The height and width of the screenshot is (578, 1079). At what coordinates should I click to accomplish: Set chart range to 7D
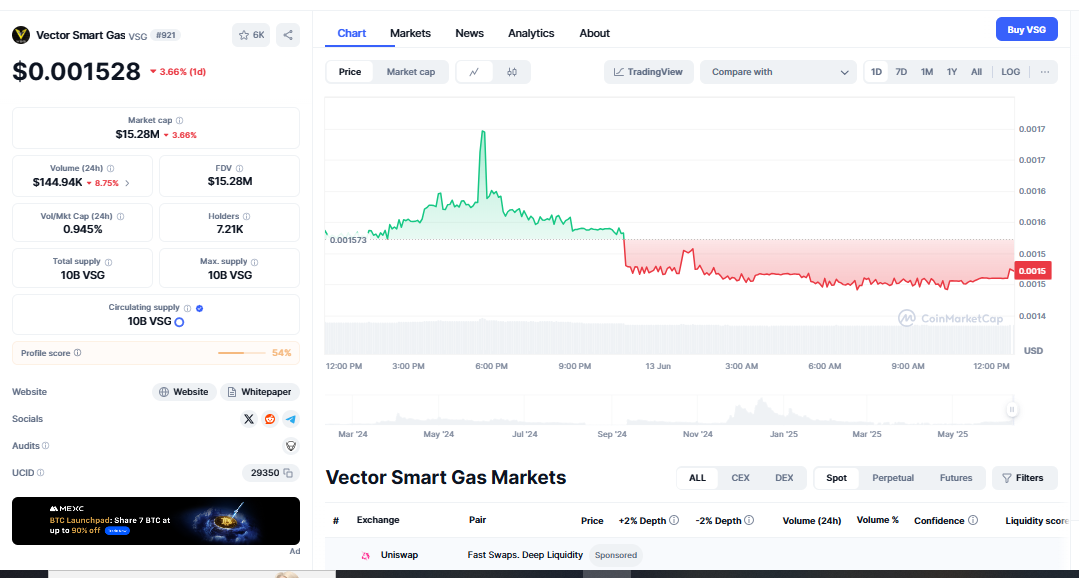901,72
